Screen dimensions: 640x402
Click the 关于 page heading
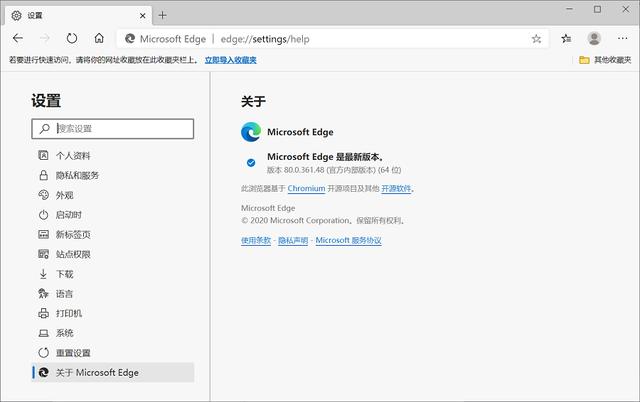pos(253,101)
